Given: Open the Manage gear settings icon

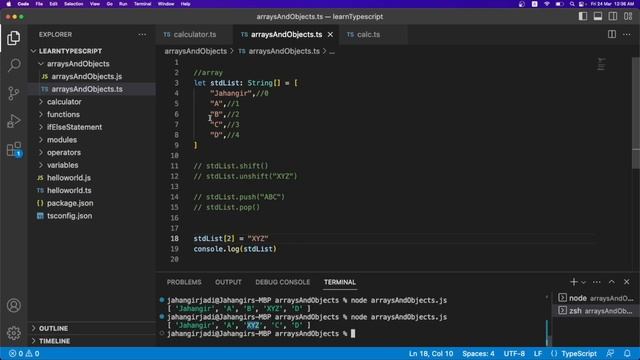Looking at the screenshot, I should pyautogui.click(x=13, y=333).
